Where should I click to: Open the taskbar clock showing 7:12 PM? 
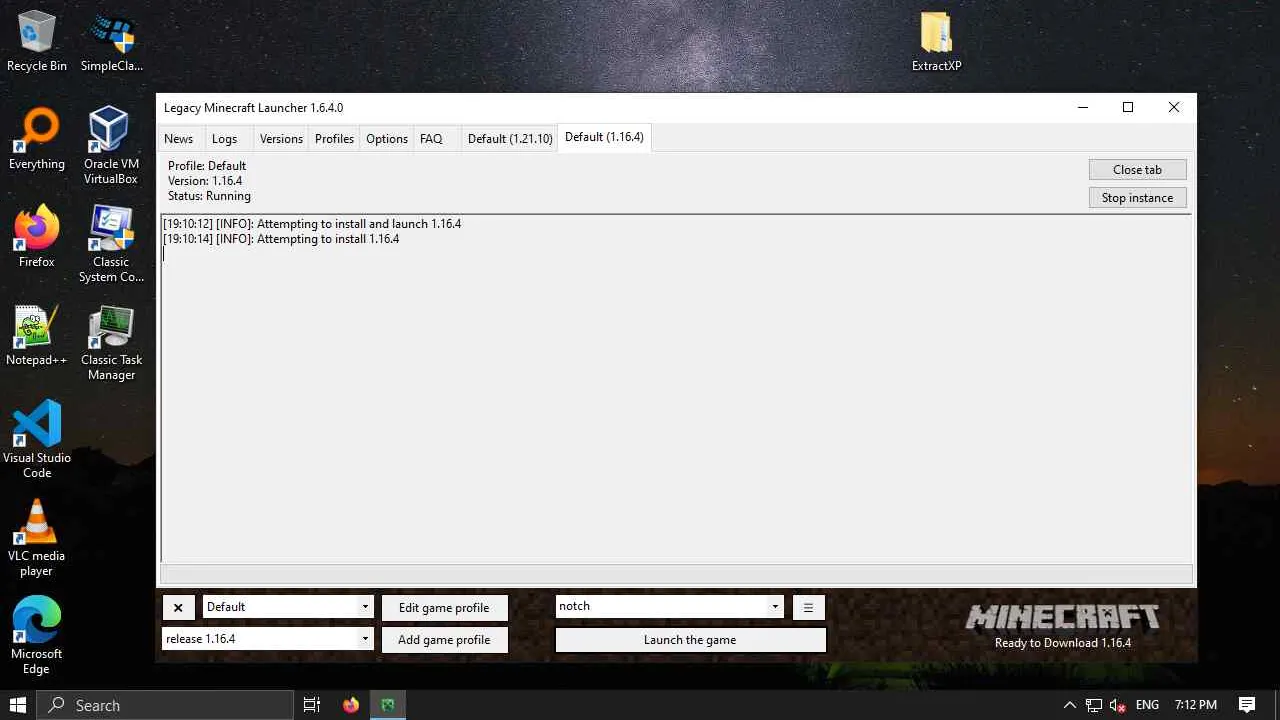[x=1196, y=705]
